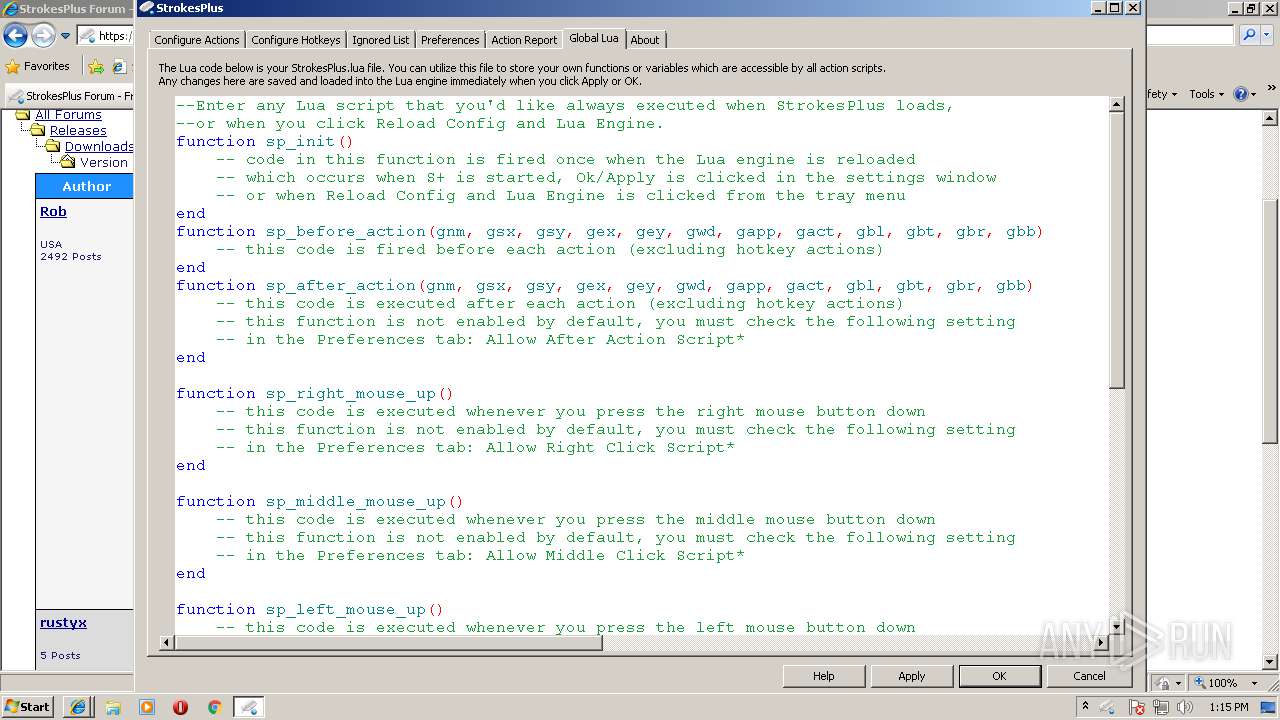Image resolution: width=1280 pixels, height=720 pixels.
Task: Click the Lua editor horizontal scrollbar thumb
Action: point(388,642)
